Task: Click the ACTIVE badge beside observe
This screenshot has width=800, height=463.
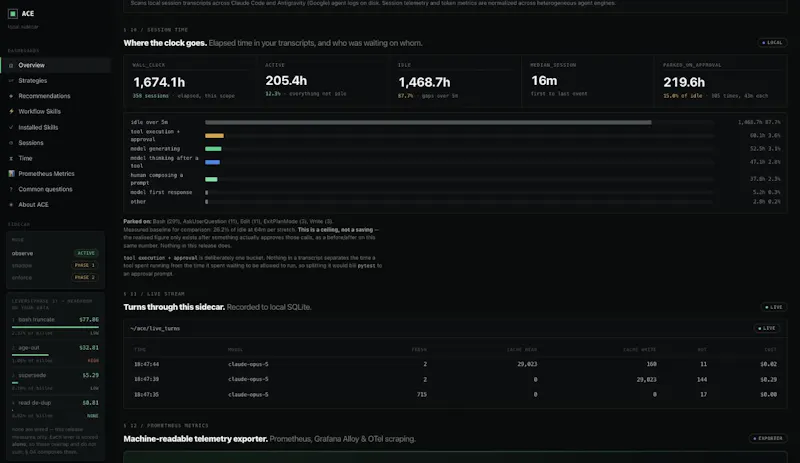Action: click(x=86, y=253)
